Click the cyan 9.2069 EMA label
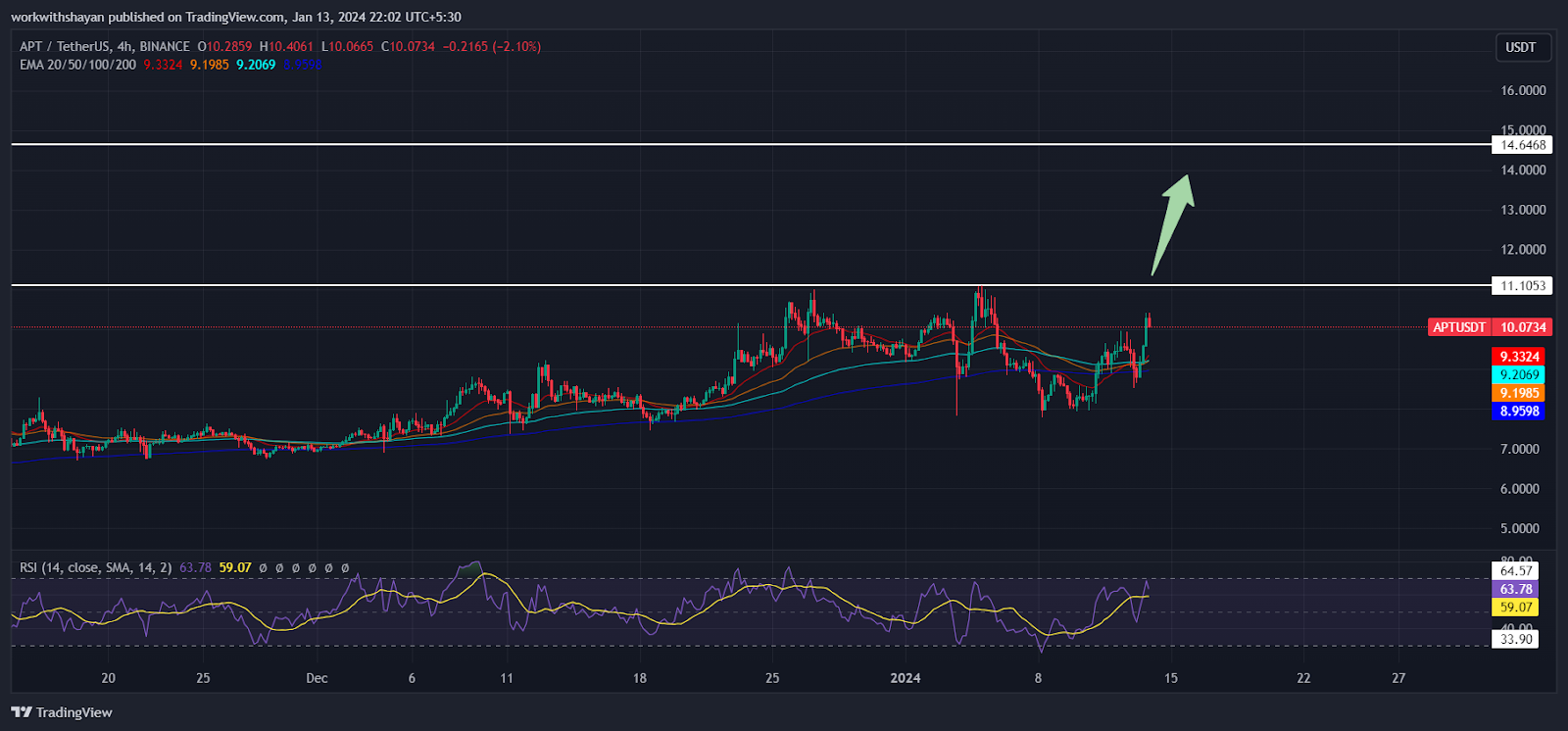Viewport: 1568px width, 731px height. coord(1519,374)
